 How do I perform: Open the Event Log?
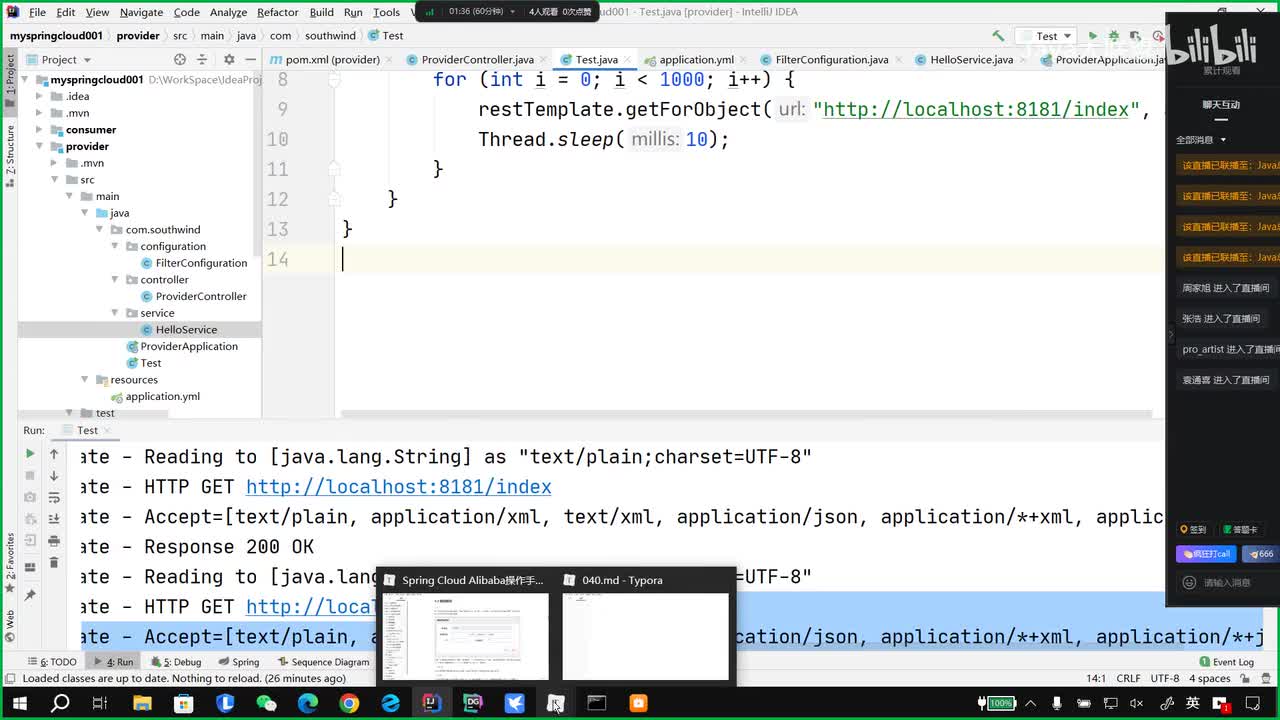[1226, 662]
